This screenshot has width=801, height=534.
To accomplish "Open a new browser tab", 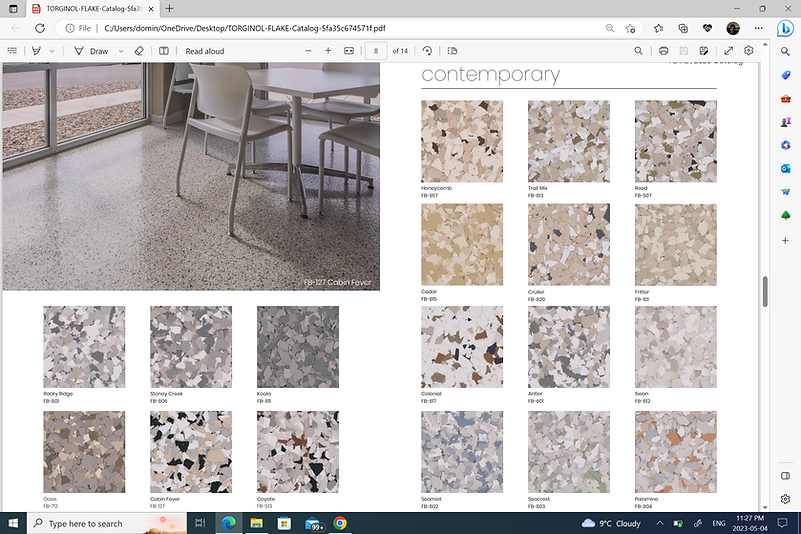I will (169, 9).
